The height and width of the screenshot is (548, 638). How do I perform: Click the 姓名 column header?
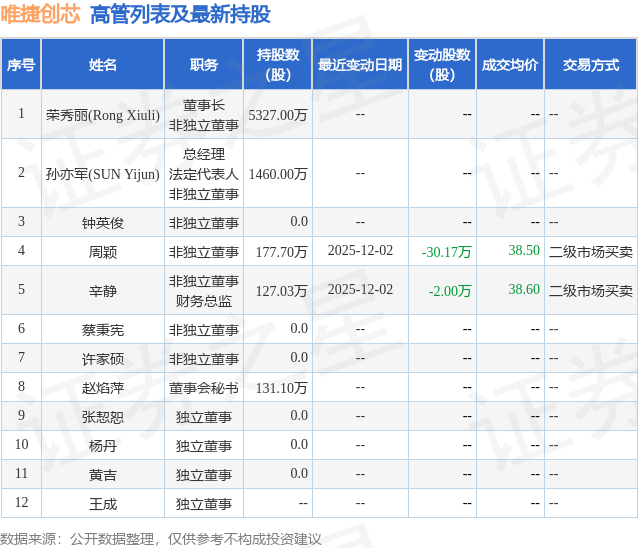click(x=103, y=64)
